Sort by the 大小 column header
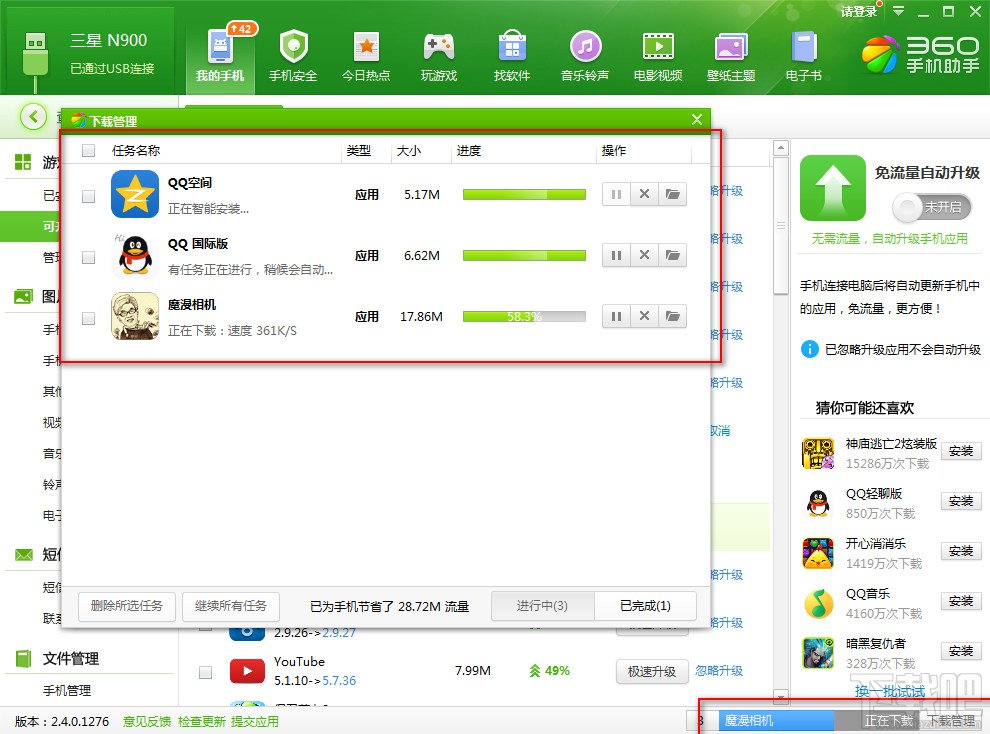990x734 pixels. tap(409, 150)
